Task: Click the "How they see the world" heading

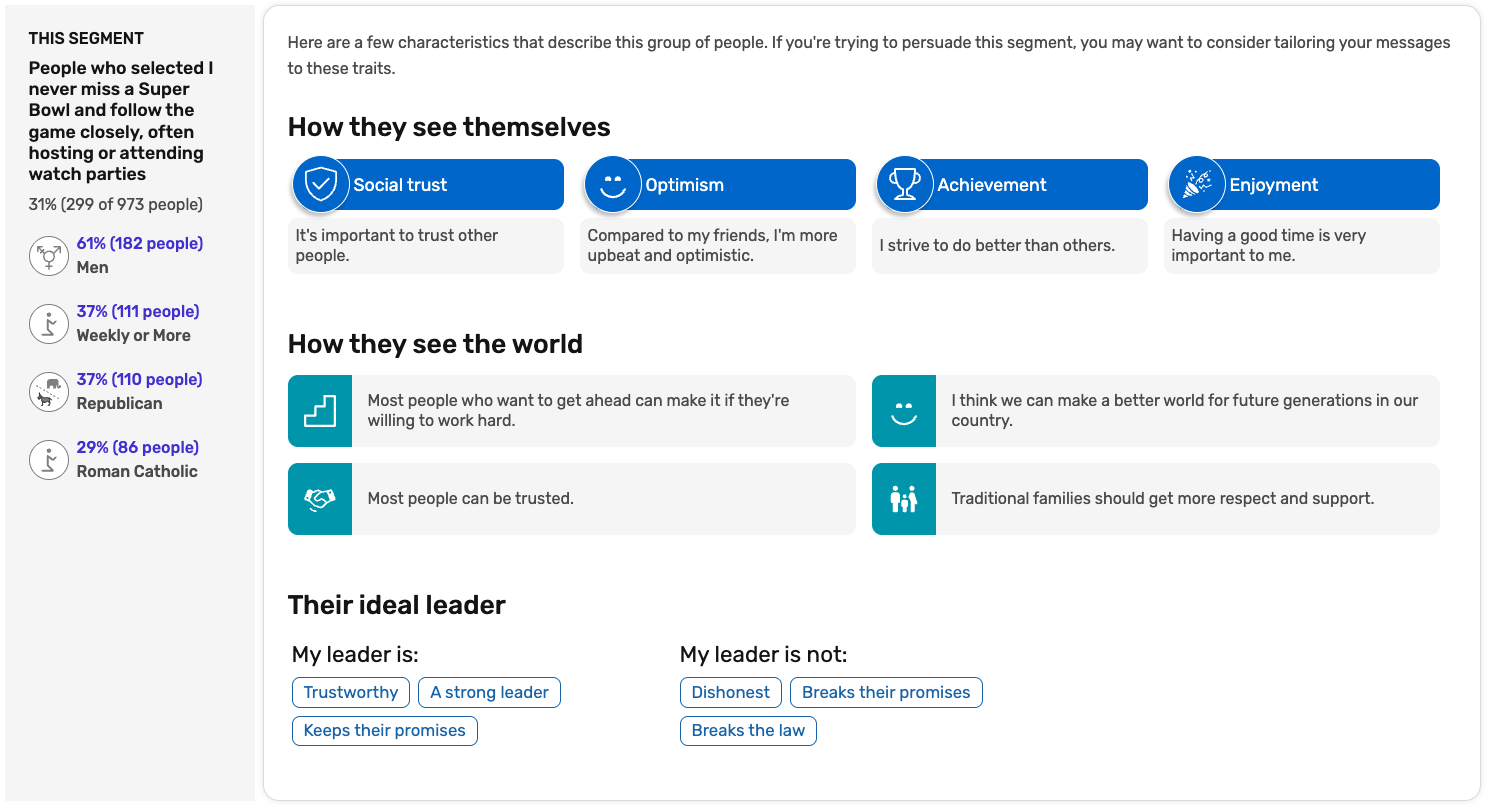Action: 435,344
